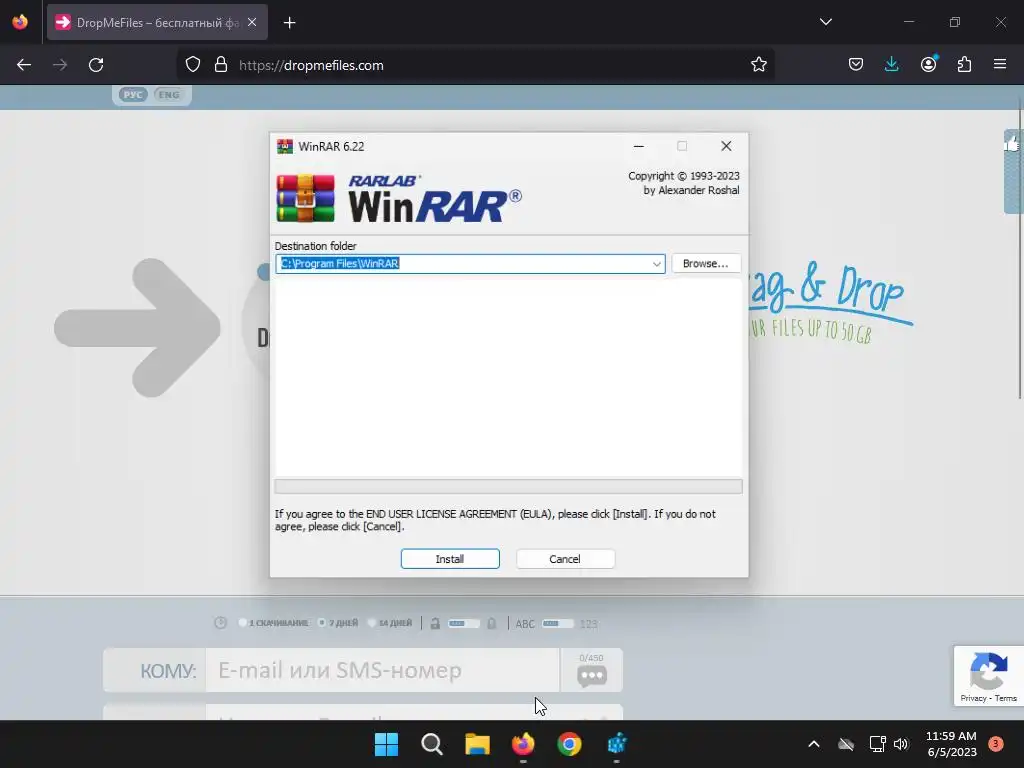Open Save to Pocket
This screenshot has height=768, width=1024.
pyautogui.click(x=856, y=65)
